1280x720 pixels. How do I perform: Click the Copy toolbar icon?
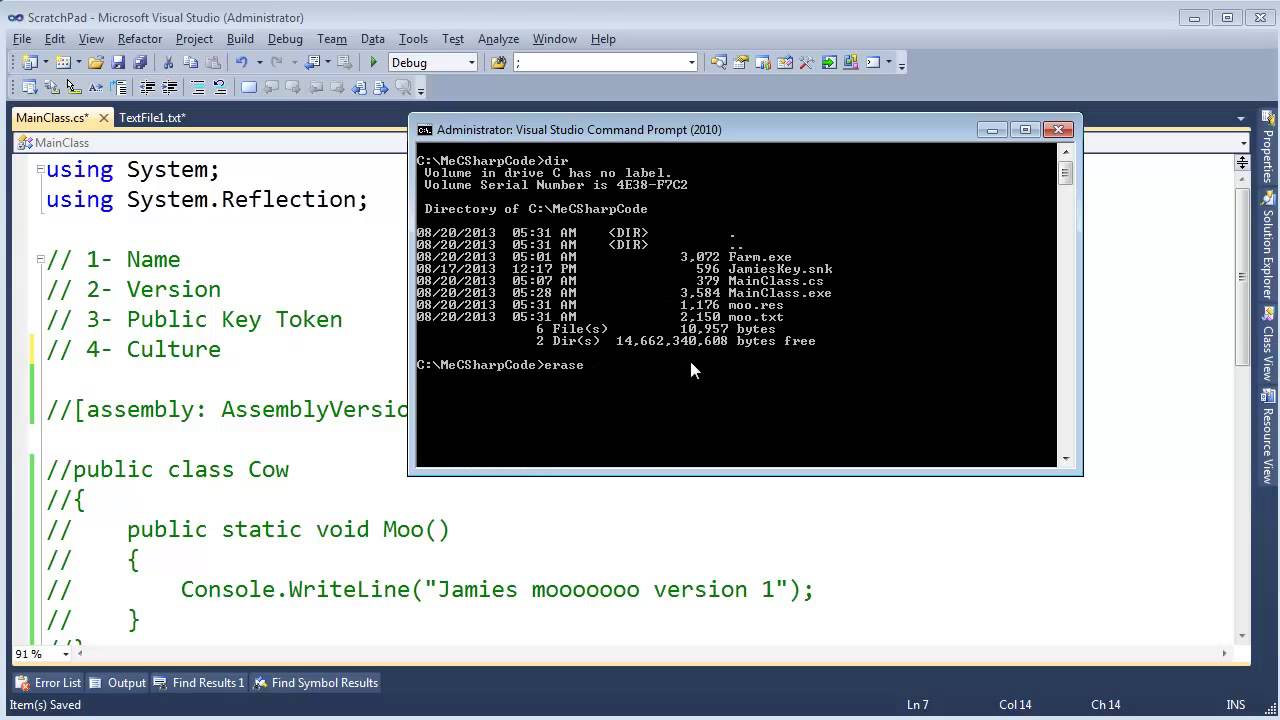click(190, 62)
